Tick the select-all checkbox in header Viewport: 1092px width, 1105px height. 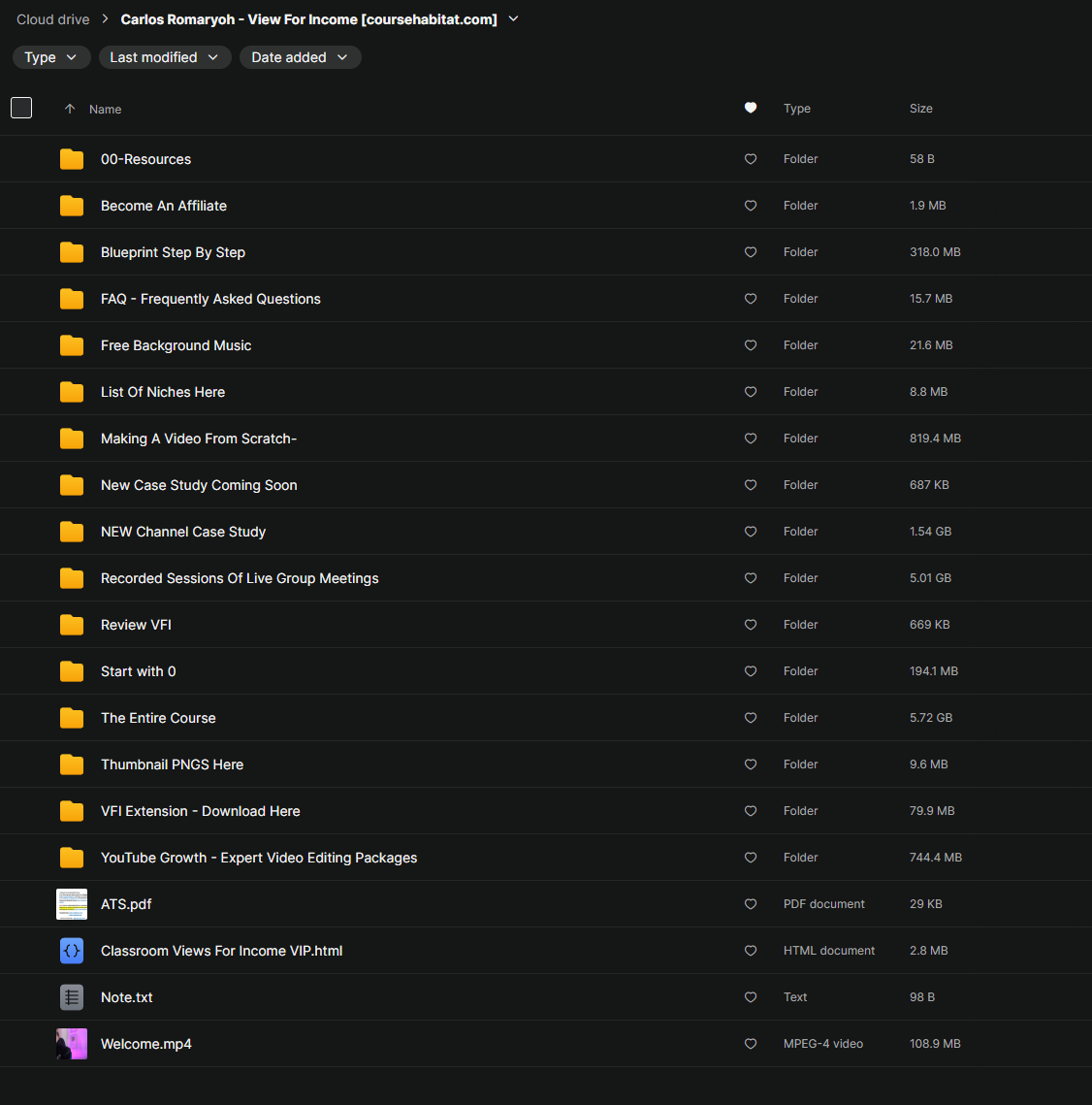pos(21,108)
